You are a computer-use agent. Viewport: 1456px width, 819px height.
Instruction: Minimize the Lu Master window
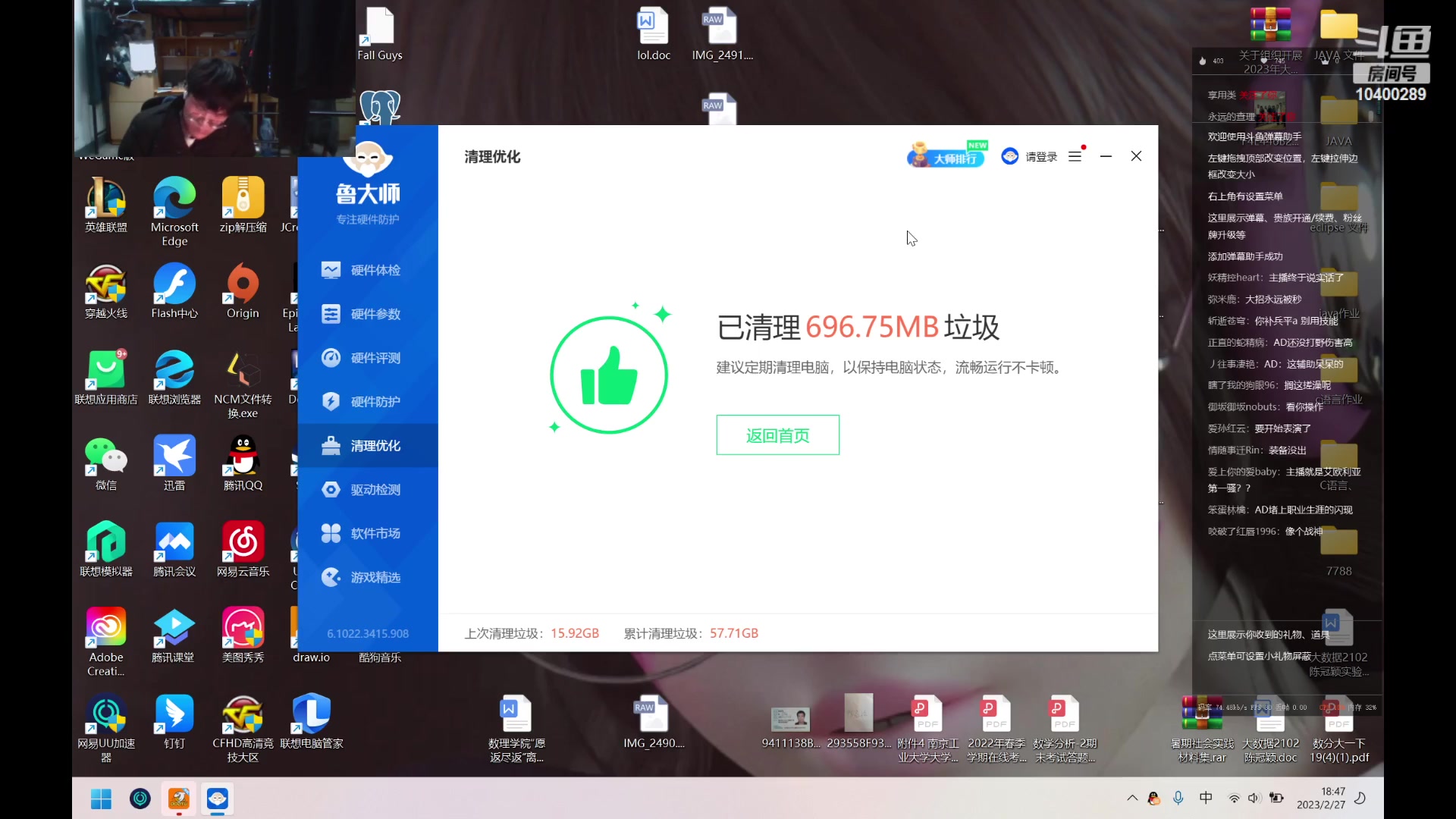(1106, 156)
